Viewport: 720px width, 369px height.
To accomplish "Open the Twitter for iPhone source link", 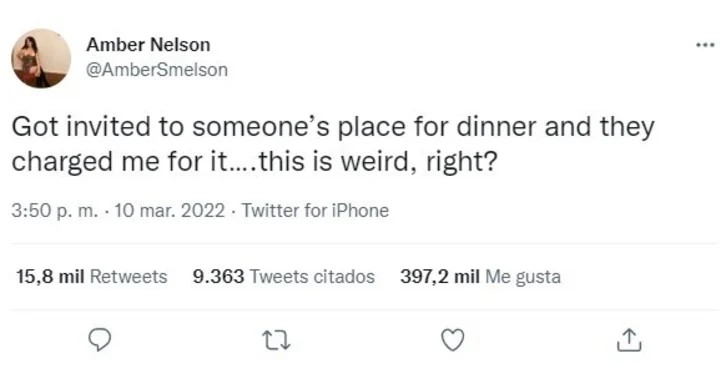I will coord(315,211).
